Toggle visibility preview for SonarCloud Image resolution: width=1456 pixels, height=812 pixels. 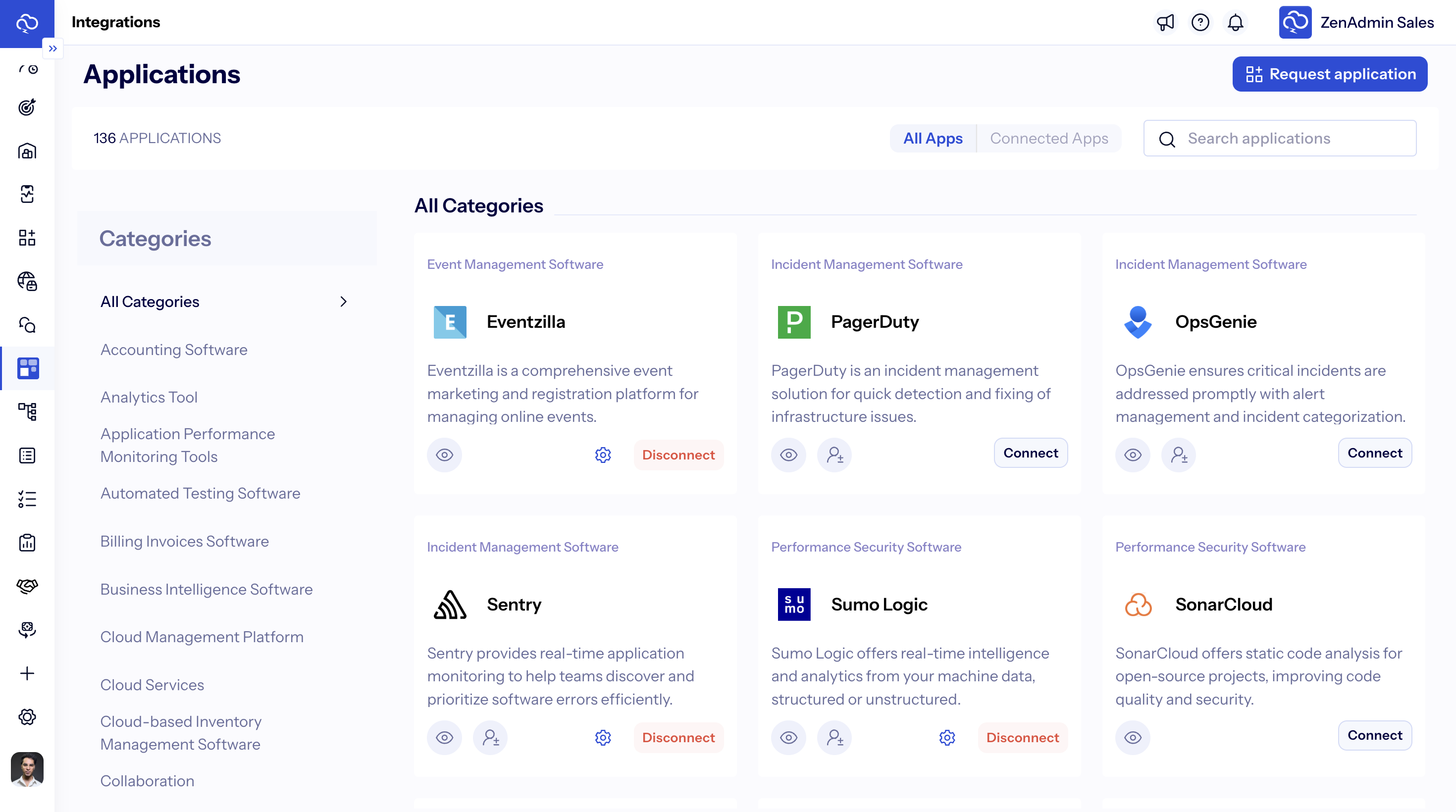pos(1133,737)
